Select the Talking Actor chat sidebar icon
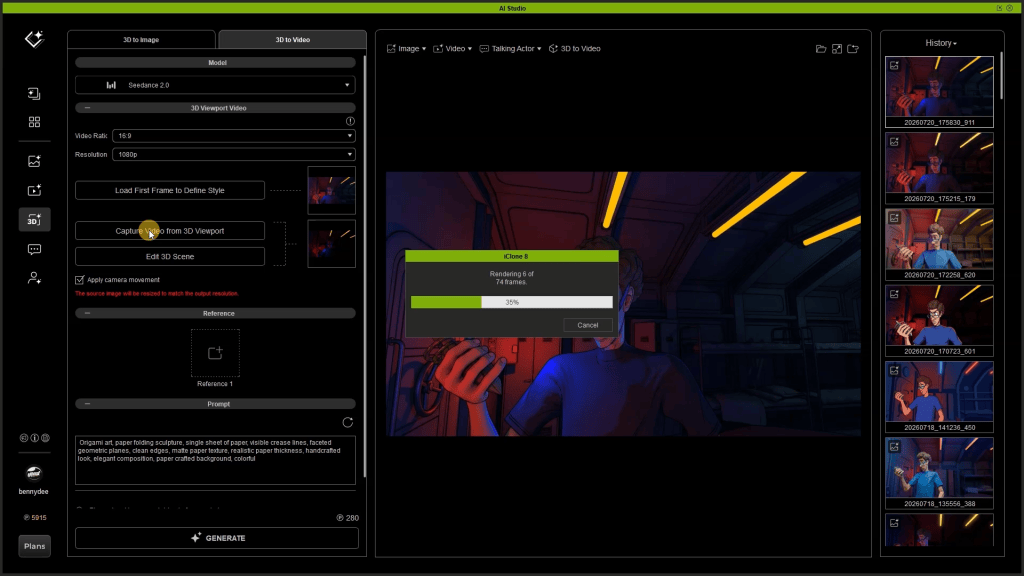The height and width of the screenshot is (576, 1024). pos(34,249)
